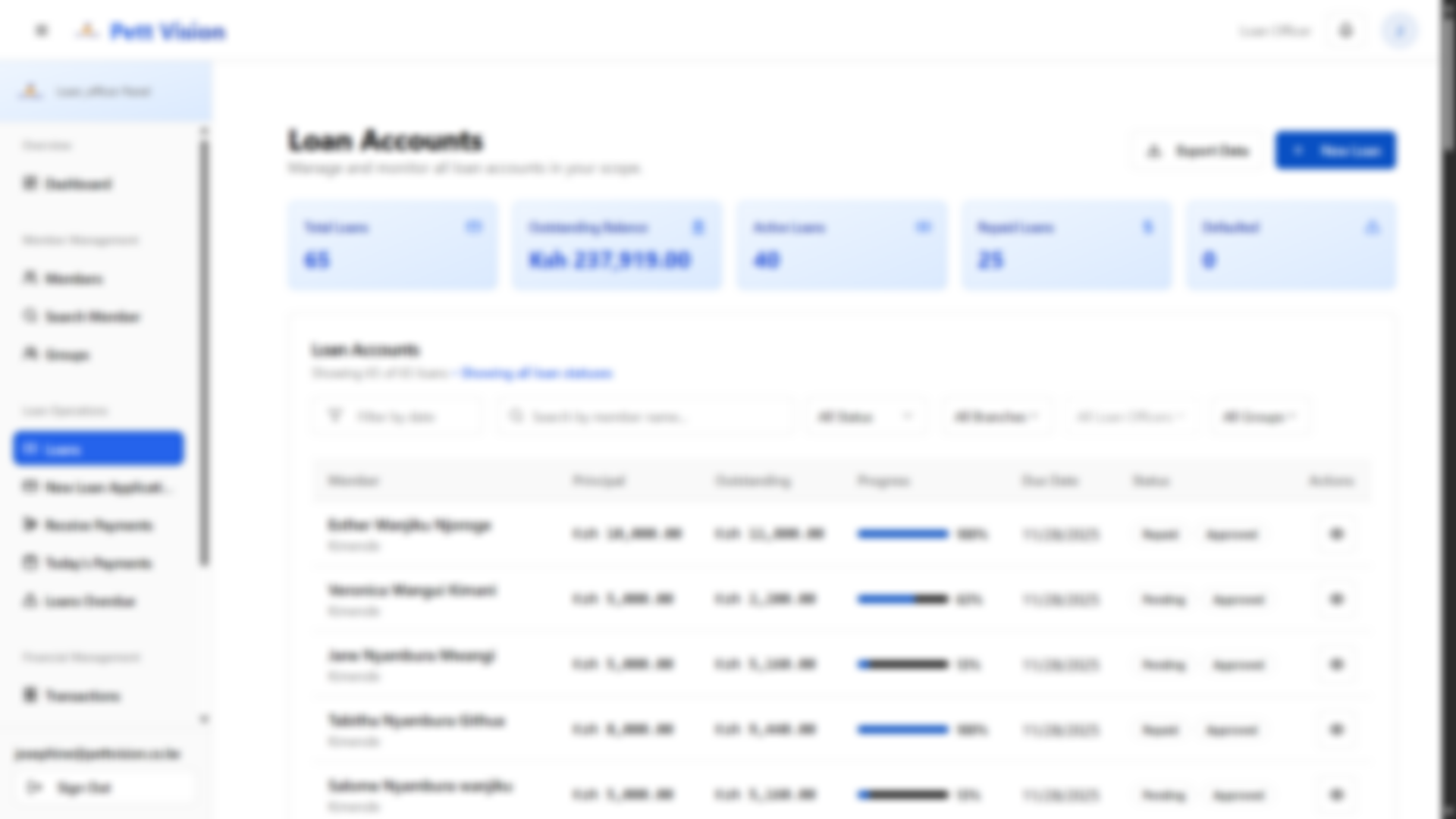
Task: Click the Repaid Loans summary card
Action: (1066, 245)
